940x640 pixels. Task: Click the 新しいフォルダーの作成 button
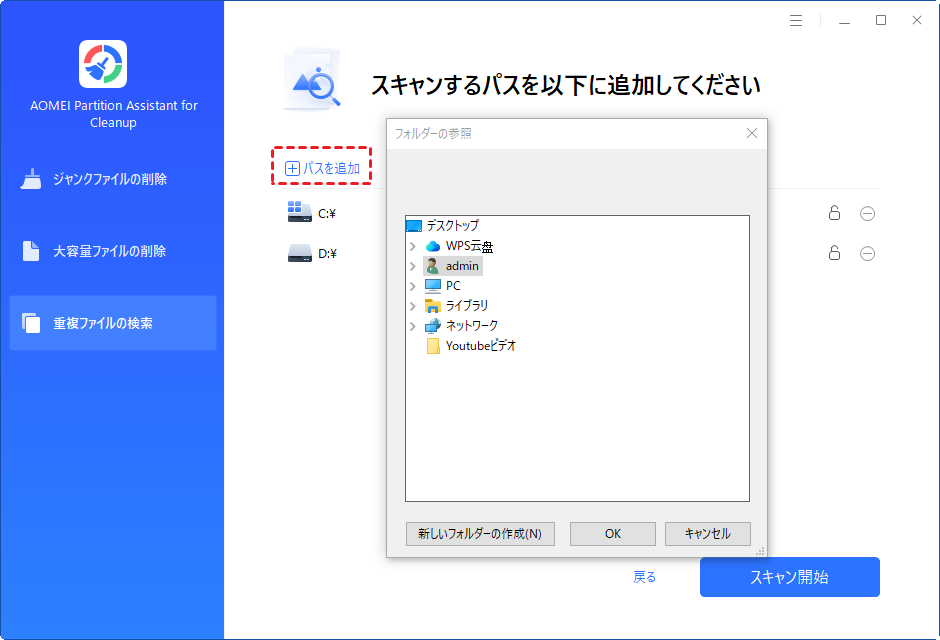click(480, 533)
